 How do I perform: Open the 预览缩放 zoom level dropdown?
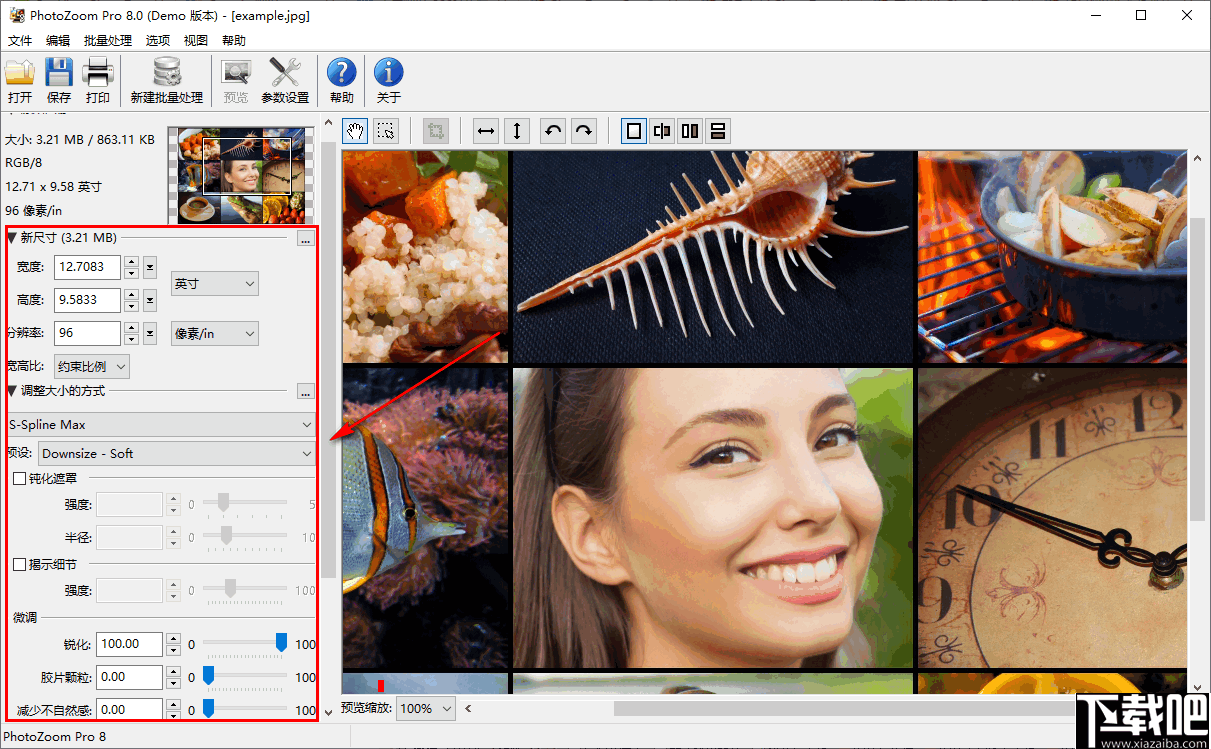pyautogui.click(x=425, y=708)
